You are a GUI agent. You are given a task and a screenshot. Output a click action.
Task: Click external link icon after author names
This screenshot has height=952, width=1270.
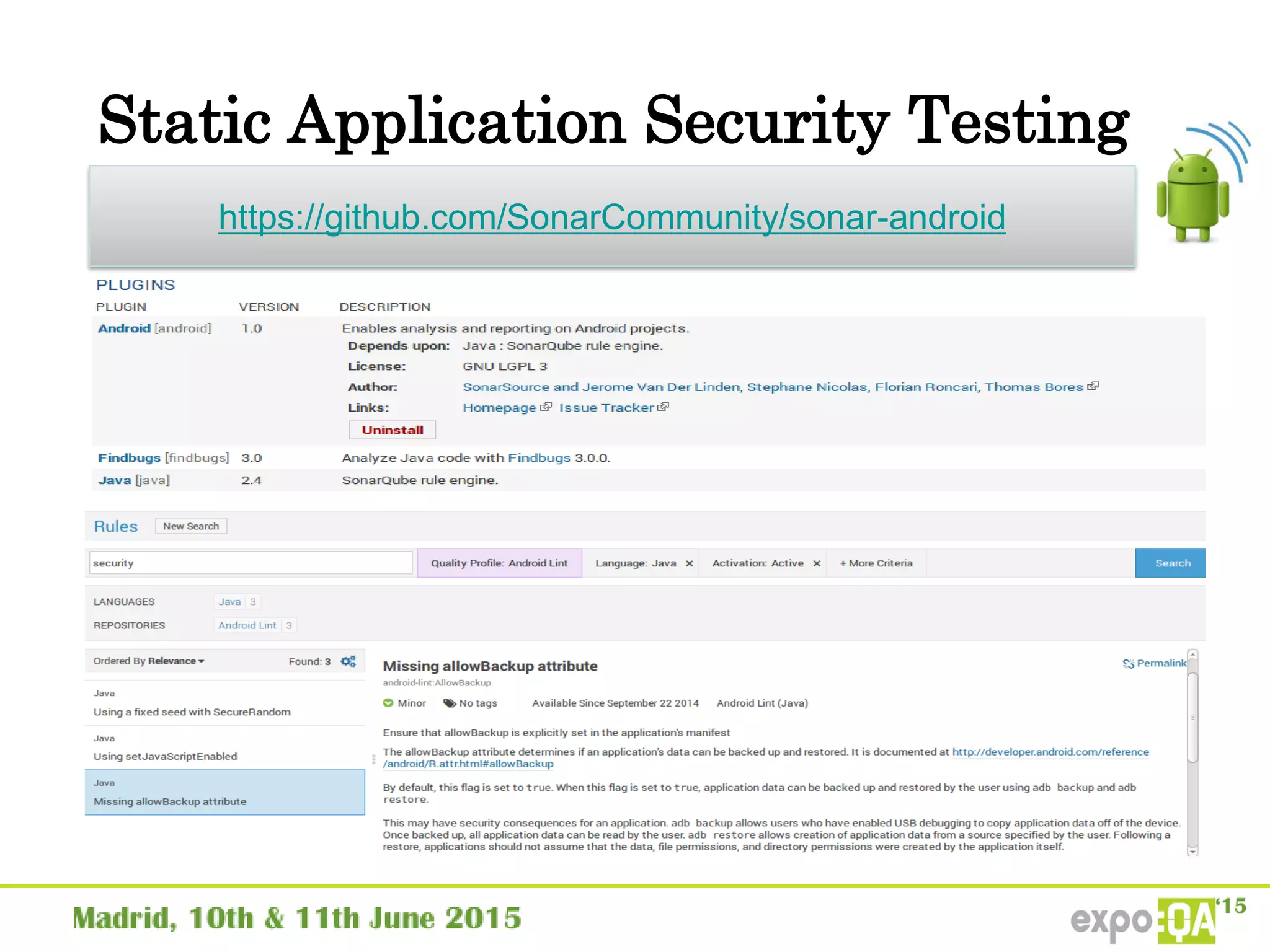pos(1093,386)
